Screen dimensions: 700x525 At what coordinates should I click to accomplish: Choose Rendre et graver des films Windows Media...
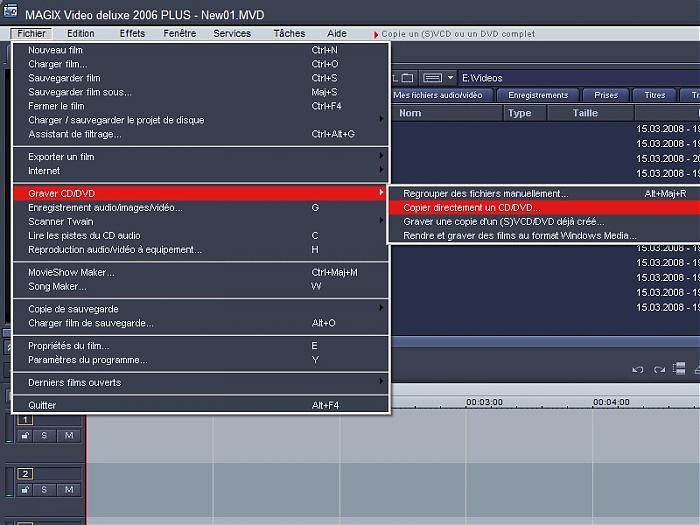pos(545,235)
